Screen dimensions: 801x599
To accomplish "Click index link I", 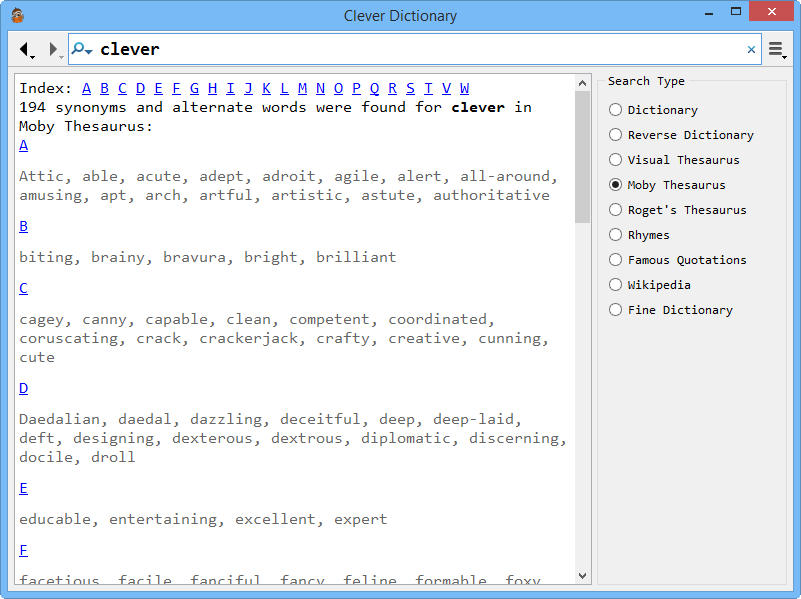I will (230, 88).
